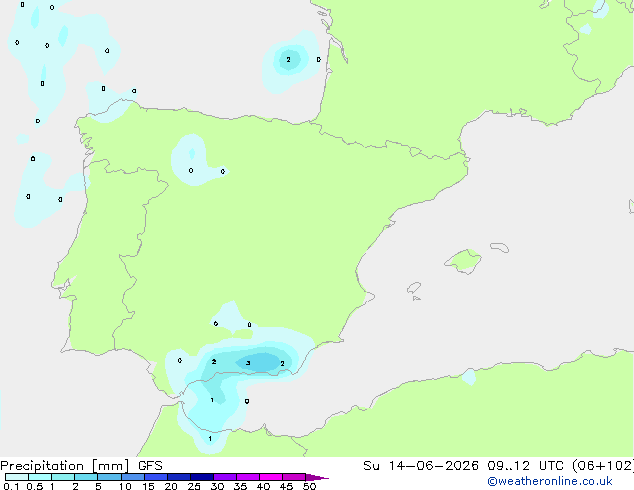Click the purple 30 mm legend swatch

(225, 477)
